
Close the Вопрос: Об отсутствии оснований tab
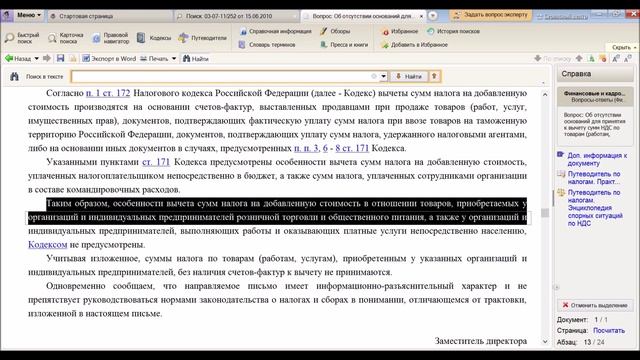click(421, 16)
